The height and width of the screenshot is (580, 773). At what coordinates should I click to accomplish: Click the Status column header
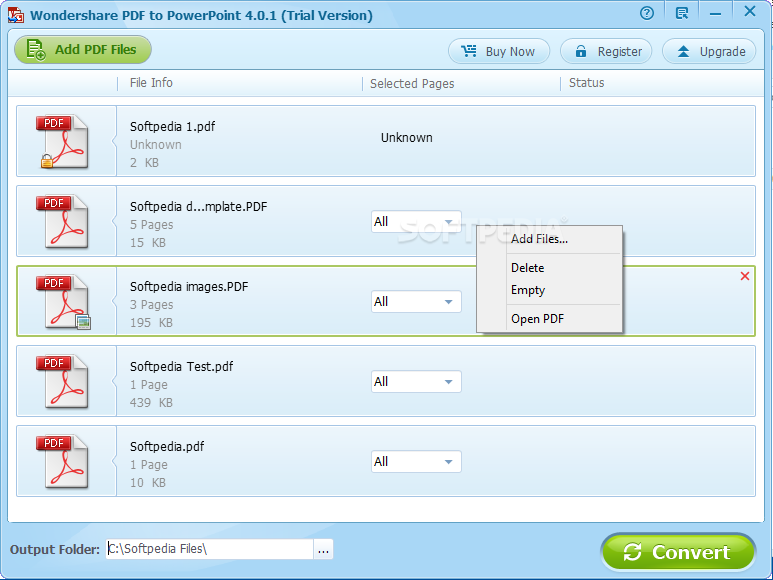(x=586, y=83)
